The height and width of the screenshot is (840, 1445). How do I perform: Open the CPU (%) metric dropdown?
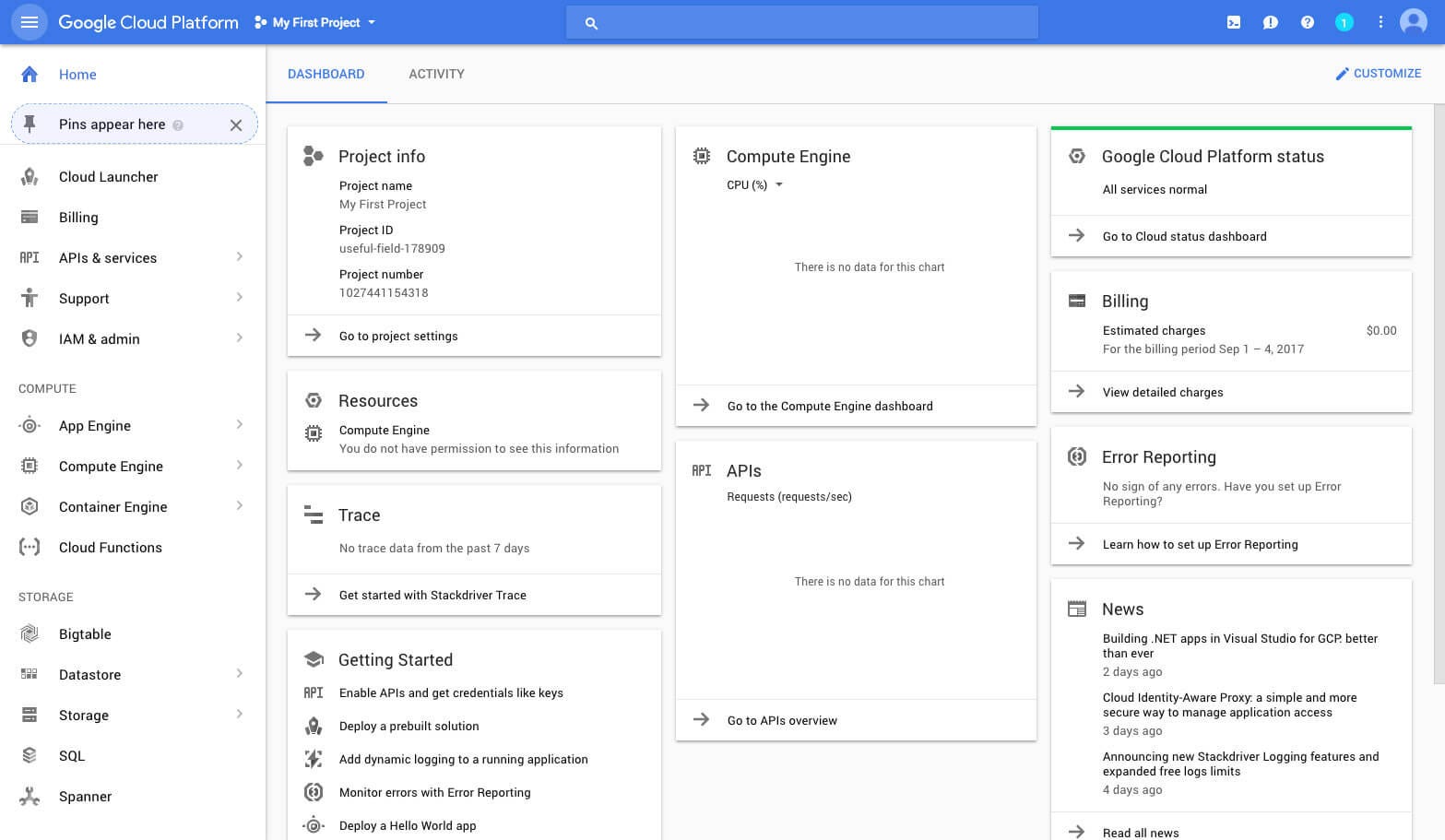coord(754,184)
